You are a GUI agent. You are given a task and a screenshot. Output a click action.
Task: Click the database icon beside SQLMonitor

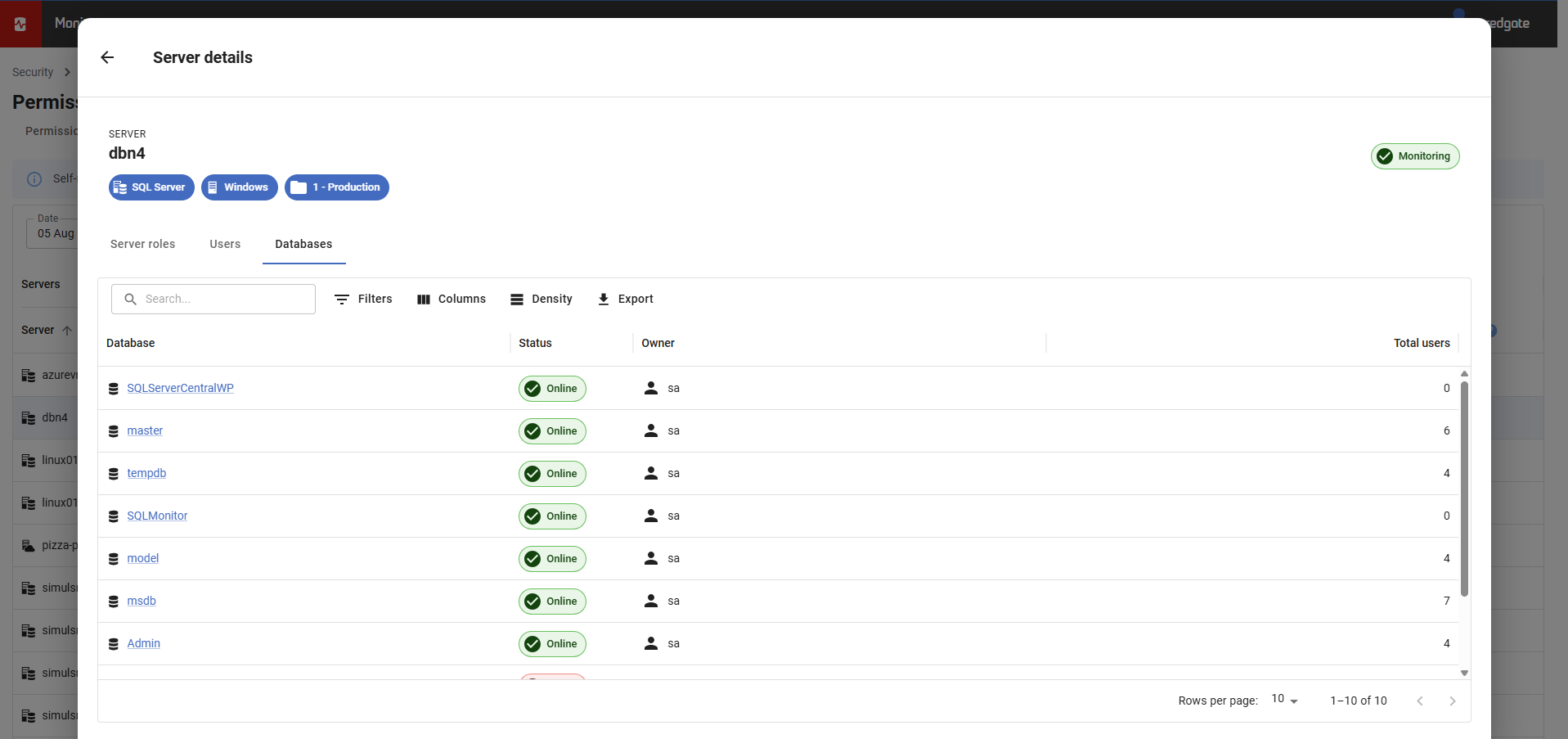pos(114,516)
